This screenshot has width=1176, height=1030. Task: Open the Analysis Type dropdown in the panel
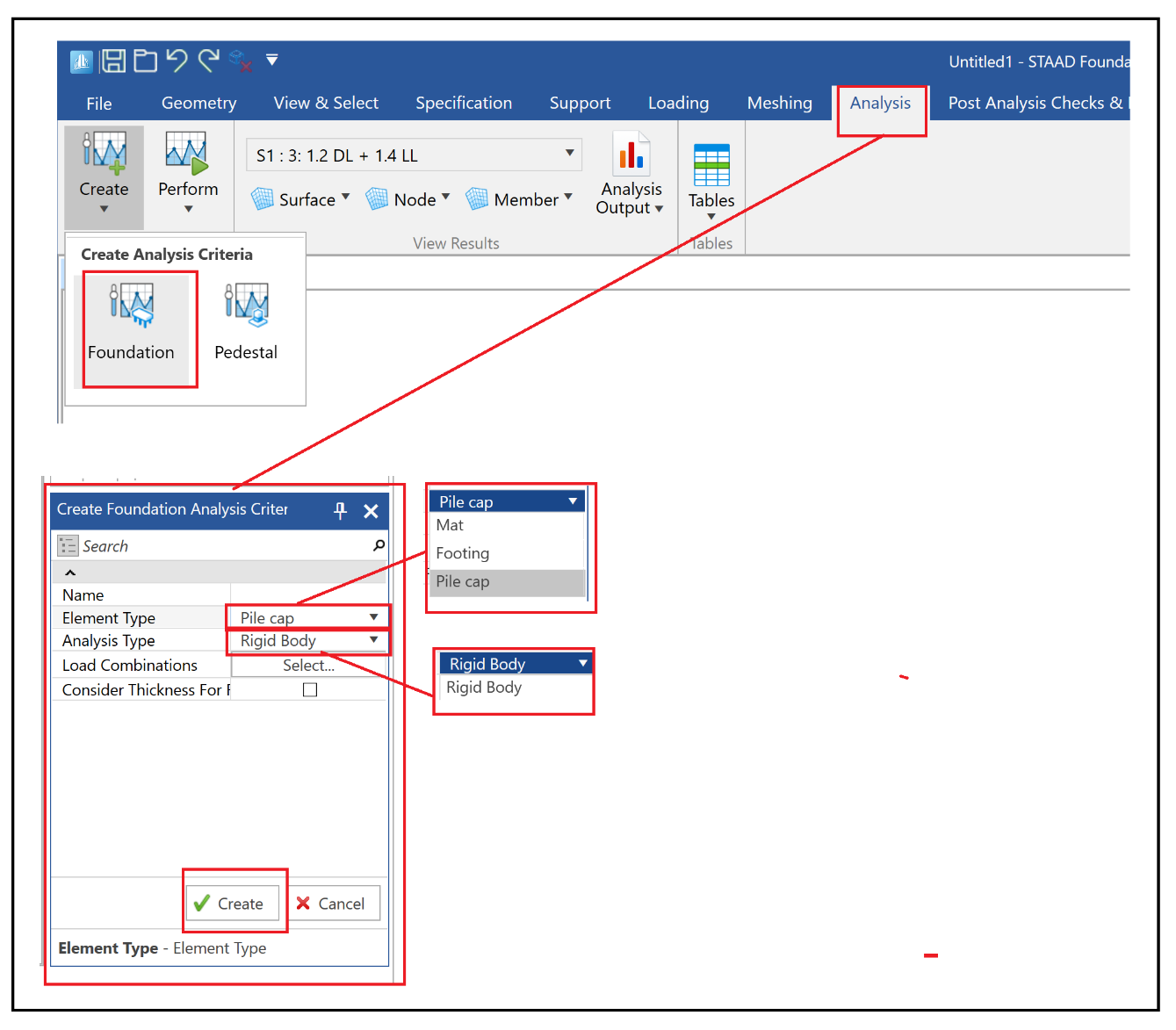tap(308, 641)
